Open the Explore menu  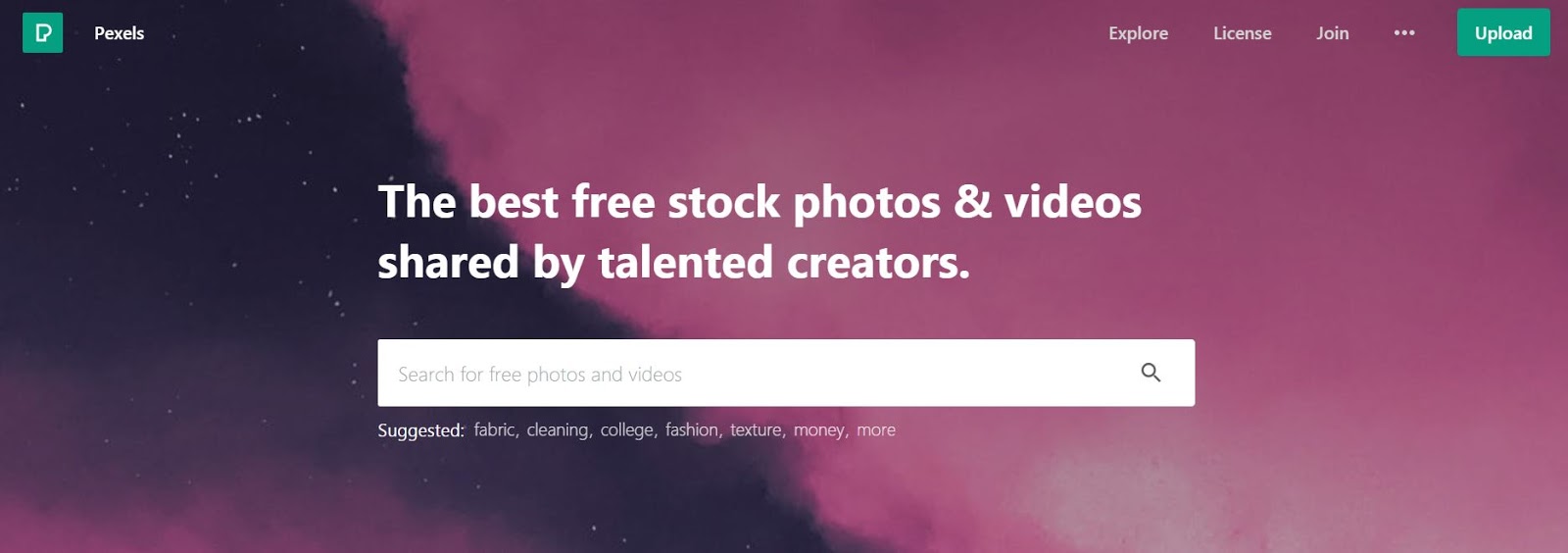coord(1138,33)
